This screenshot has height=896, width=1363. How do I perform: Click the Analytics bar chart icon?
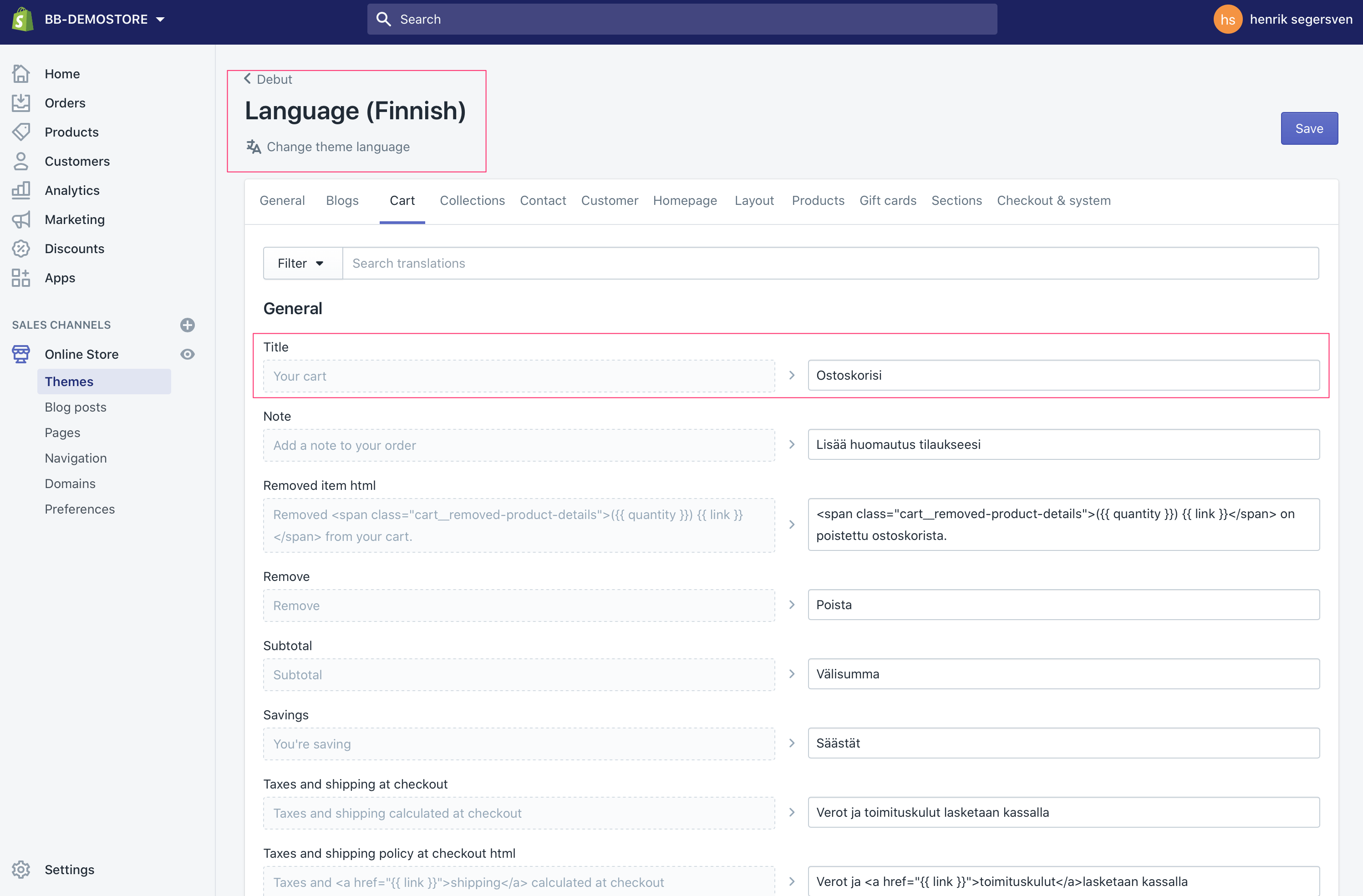pos(21,190)
